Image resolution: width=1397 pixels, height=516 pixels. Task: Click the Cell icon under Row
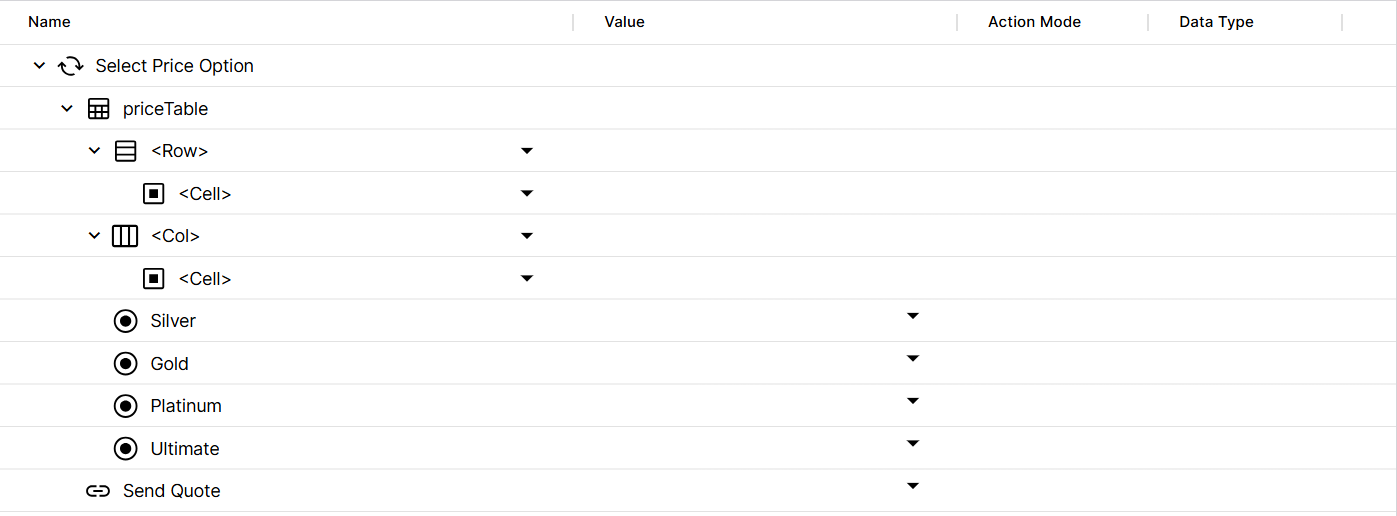click(x=154, y=194)
